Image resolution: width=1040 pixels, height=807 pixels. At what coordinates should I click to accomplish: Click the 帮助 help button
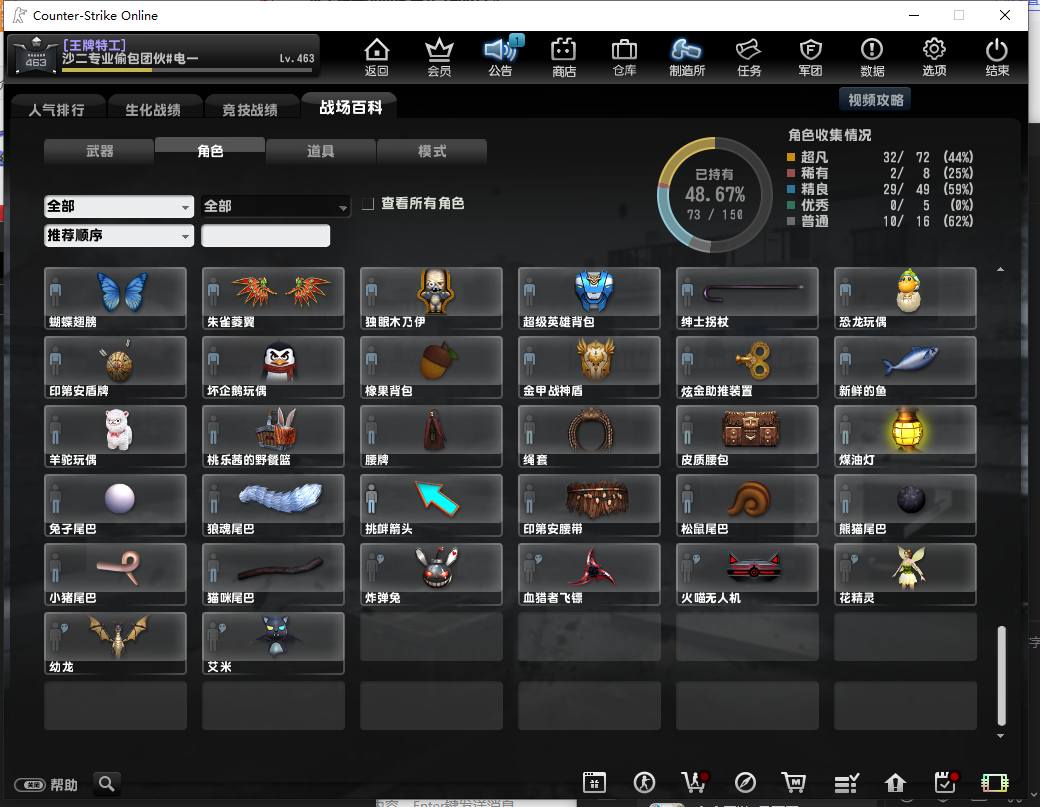coord(46,784)
